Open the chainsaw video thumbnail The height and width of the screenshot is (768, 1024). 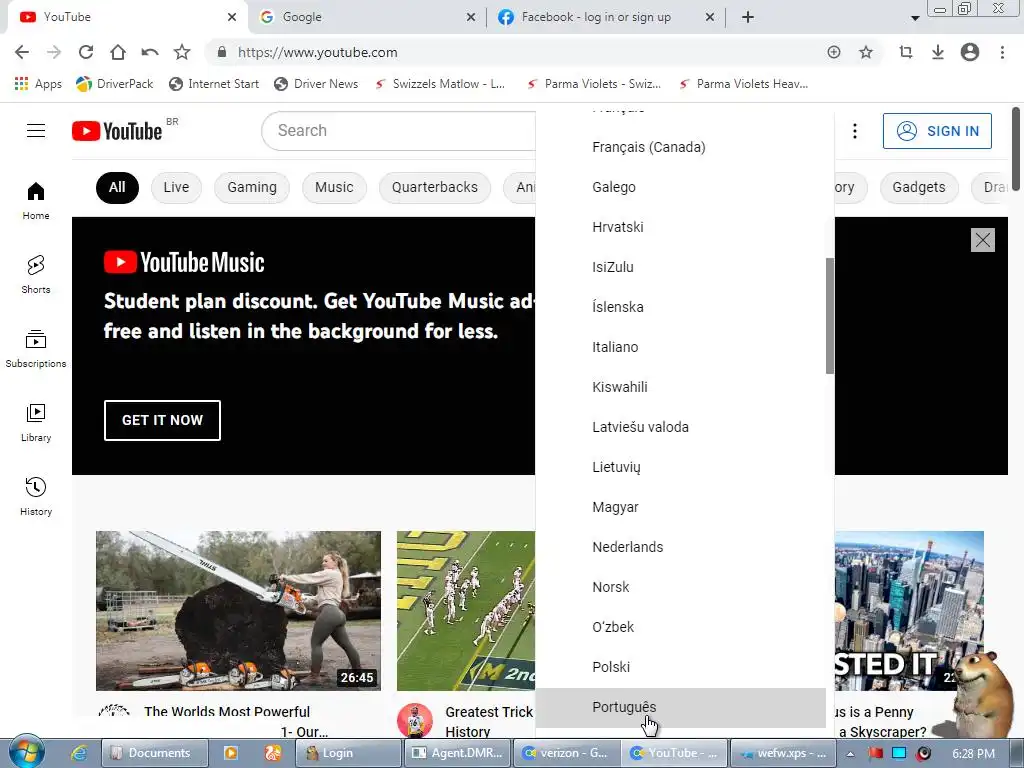pos(238,611)
